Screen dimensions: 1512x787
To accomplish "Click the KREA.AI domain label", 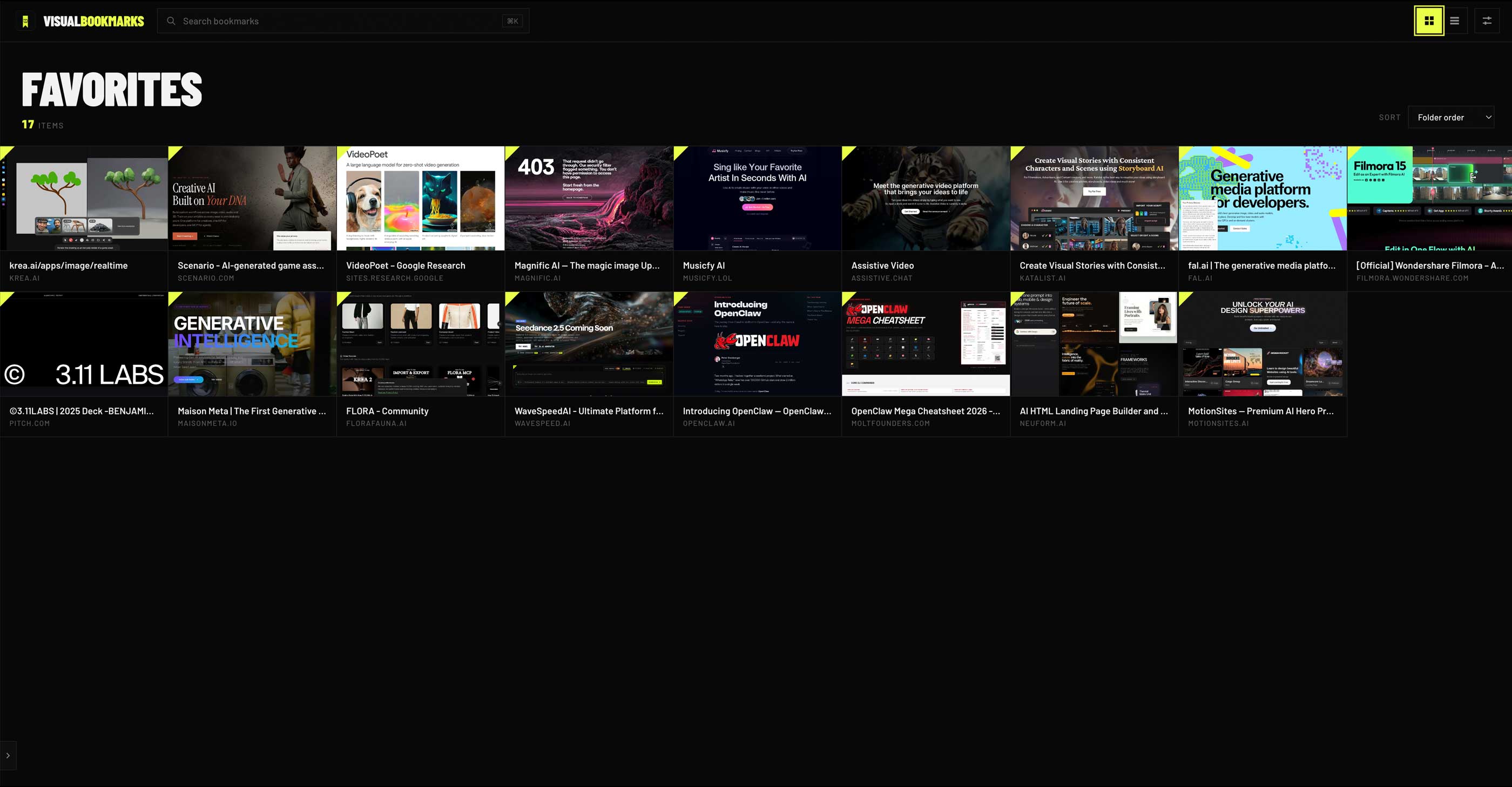I will (25, 278).
